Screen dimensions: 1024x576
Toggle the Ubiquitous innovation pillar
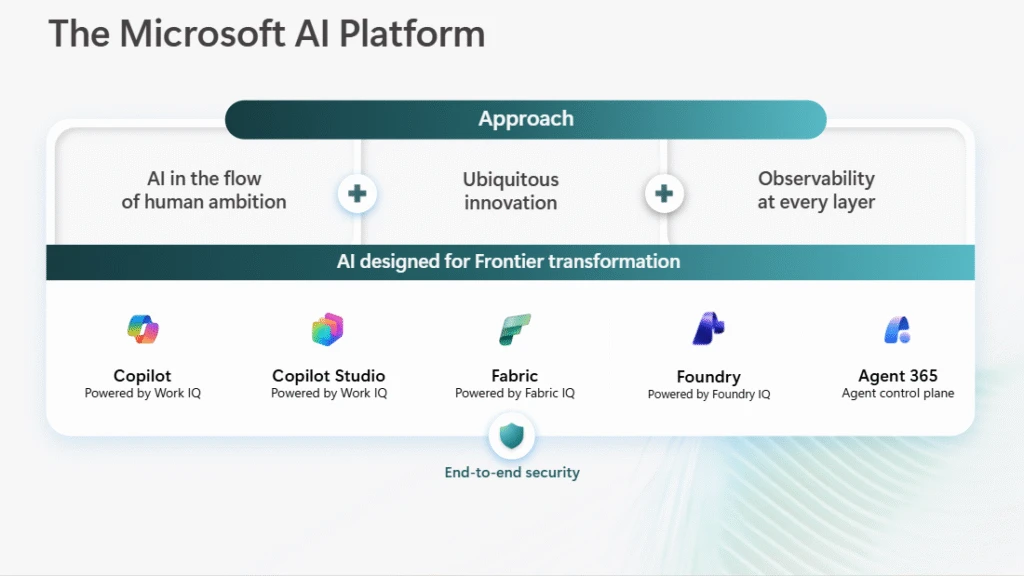[x=510, y=191]
